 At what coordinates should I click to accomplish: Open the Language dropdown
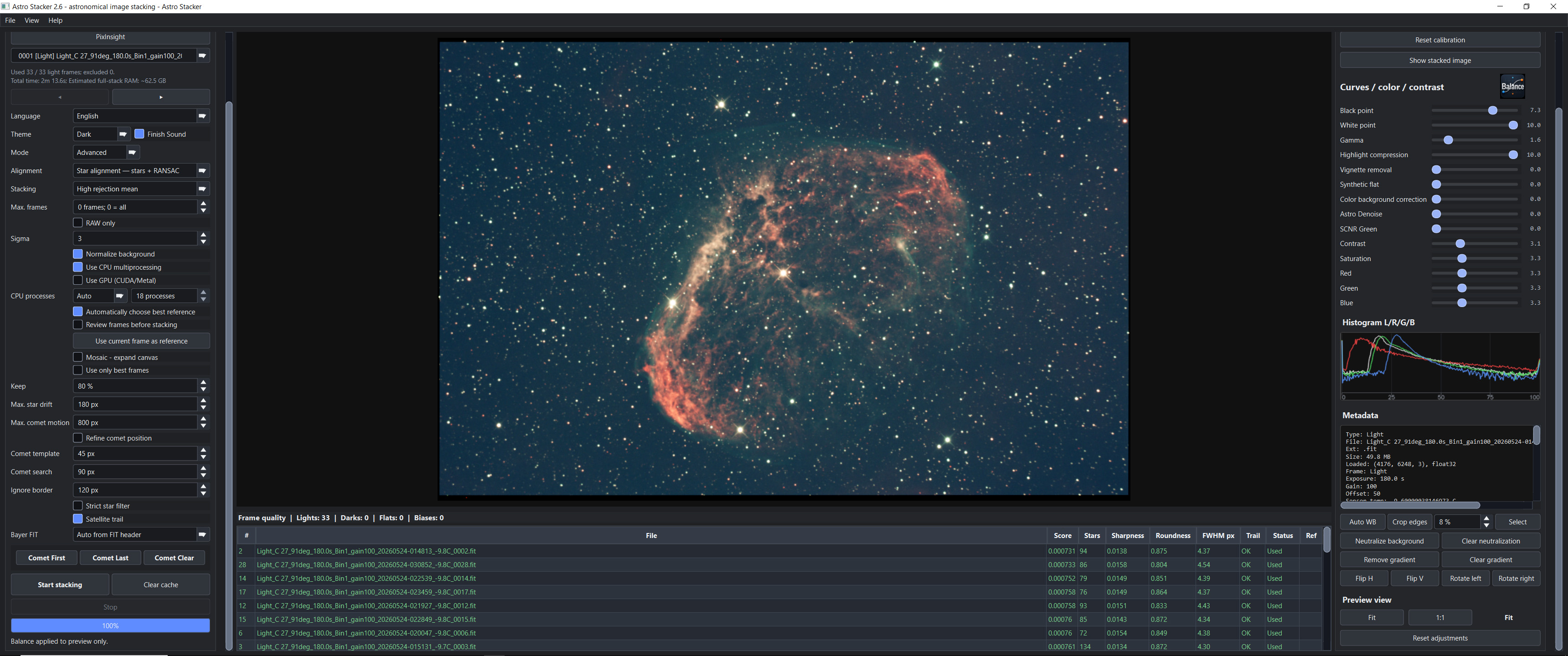coord(141,116)
